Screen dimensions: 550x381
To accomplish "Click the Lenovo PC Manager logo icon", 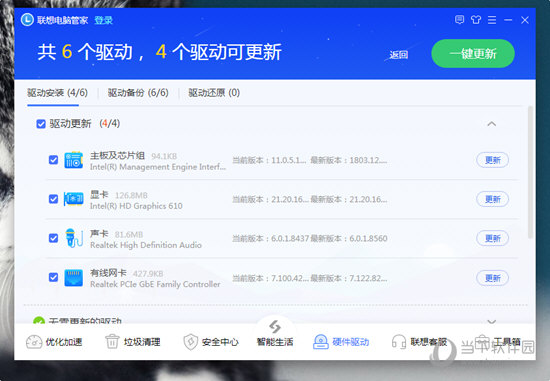I will [27, 20].
